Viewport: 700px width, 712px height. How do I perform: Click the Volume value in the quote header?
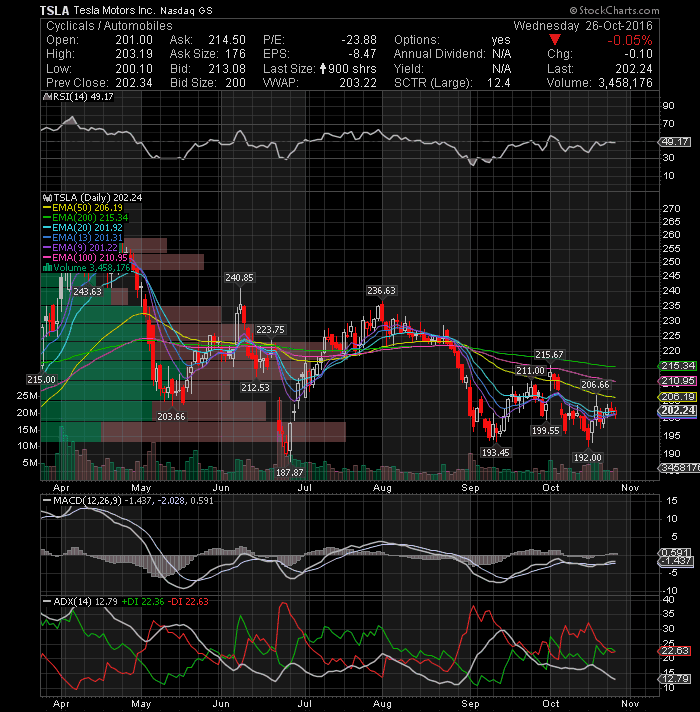tap(625, 83)
